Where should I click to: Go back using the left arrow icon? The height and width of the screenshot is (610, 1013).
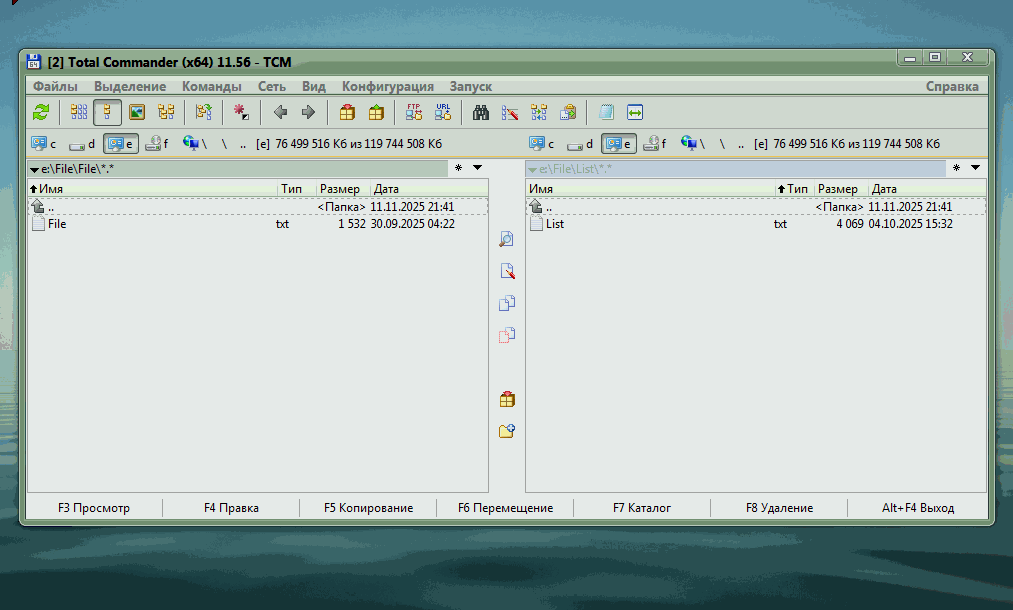(x=281, y=112)
